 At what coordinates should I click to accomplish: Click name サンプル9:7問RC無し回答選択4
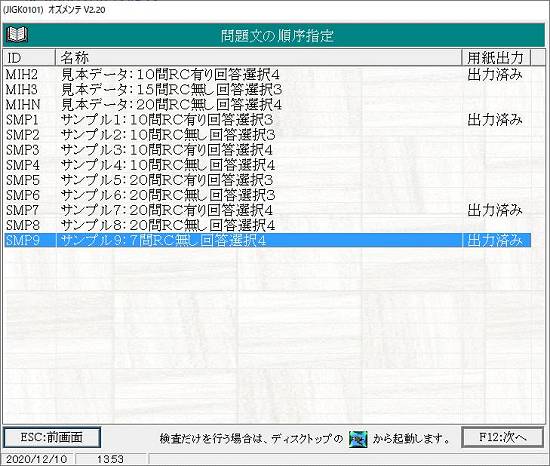tap(163, 241)
